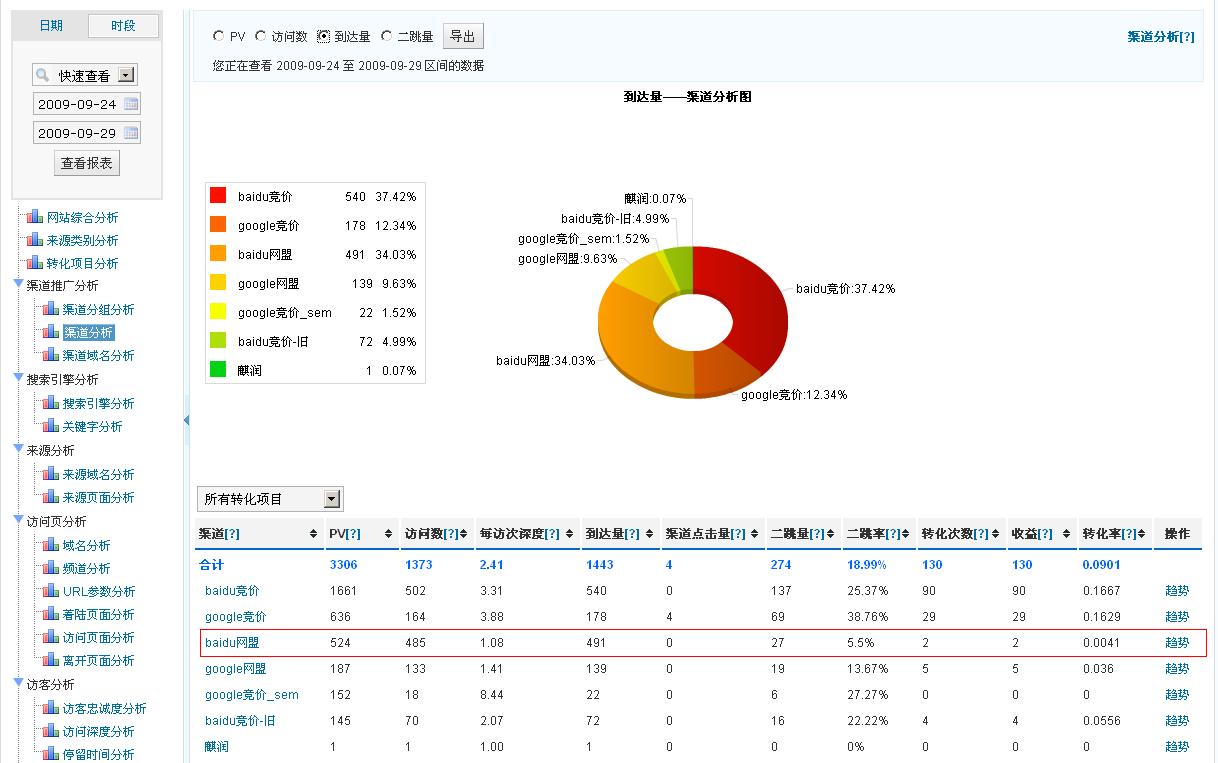Screen dimensions: 1218x763
Task: Click sort arrows in PV column header
Action: 389,534
